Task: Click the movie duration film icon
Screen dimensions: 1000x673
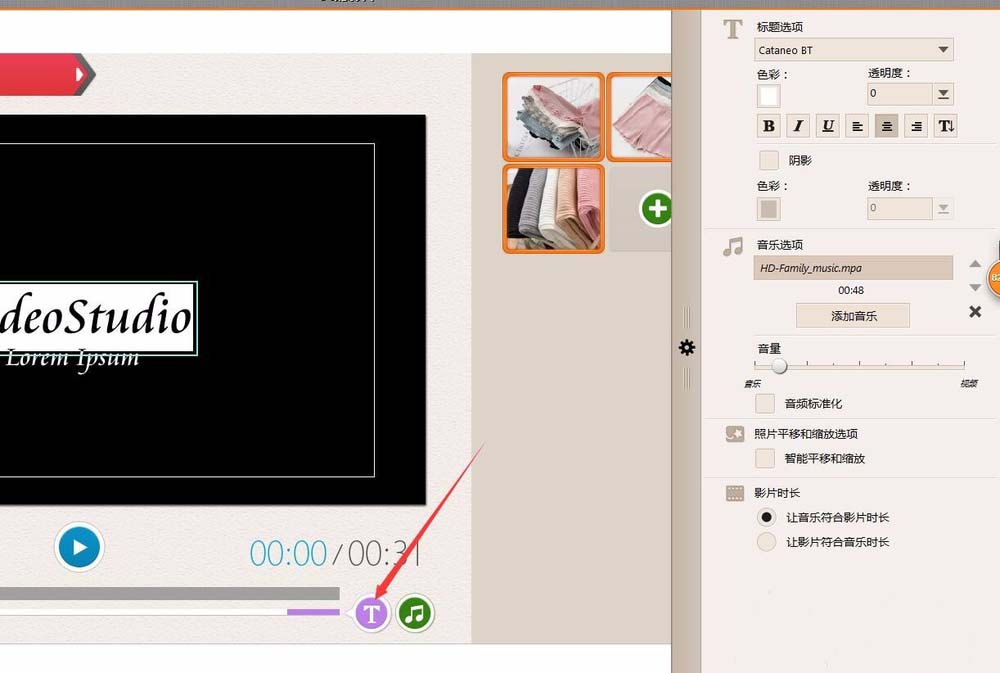Action: pos(735,492)
